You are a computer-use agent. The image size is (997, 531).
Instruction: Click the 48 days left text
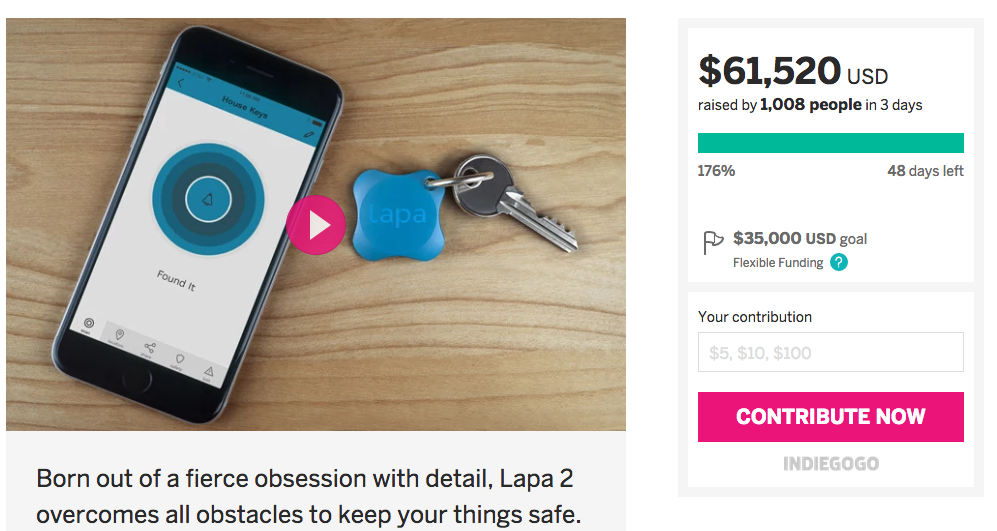[925, 170]
